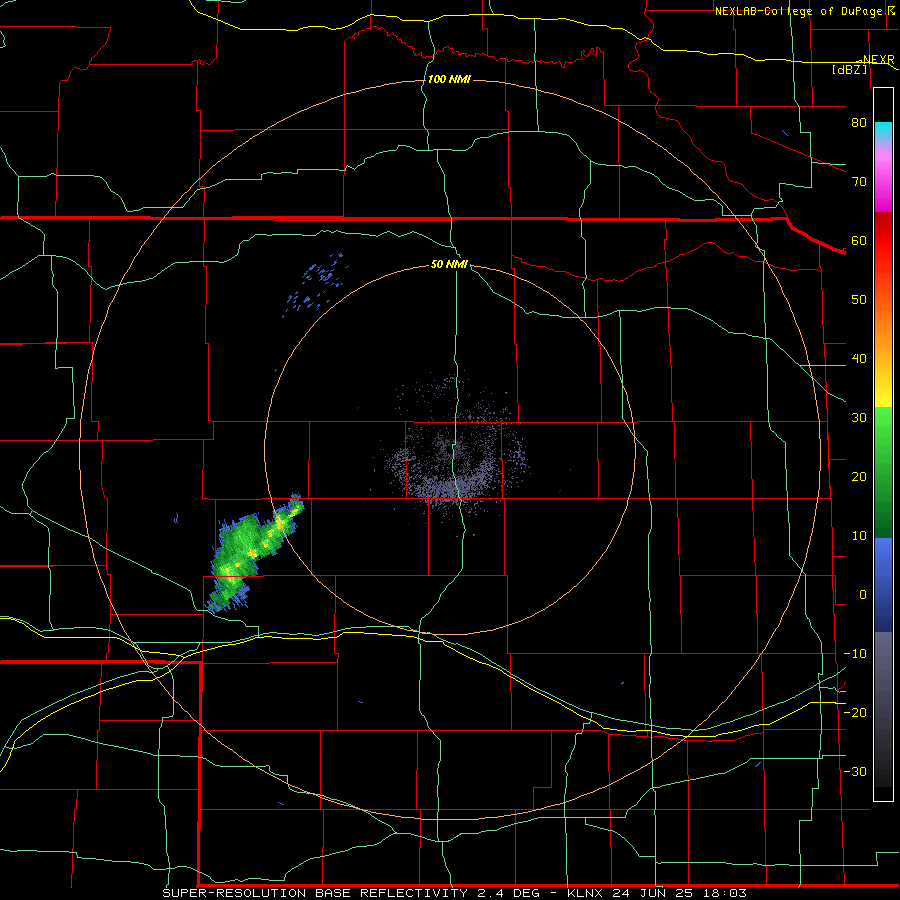Click the 100 NMI range ring label

(449, 79)
